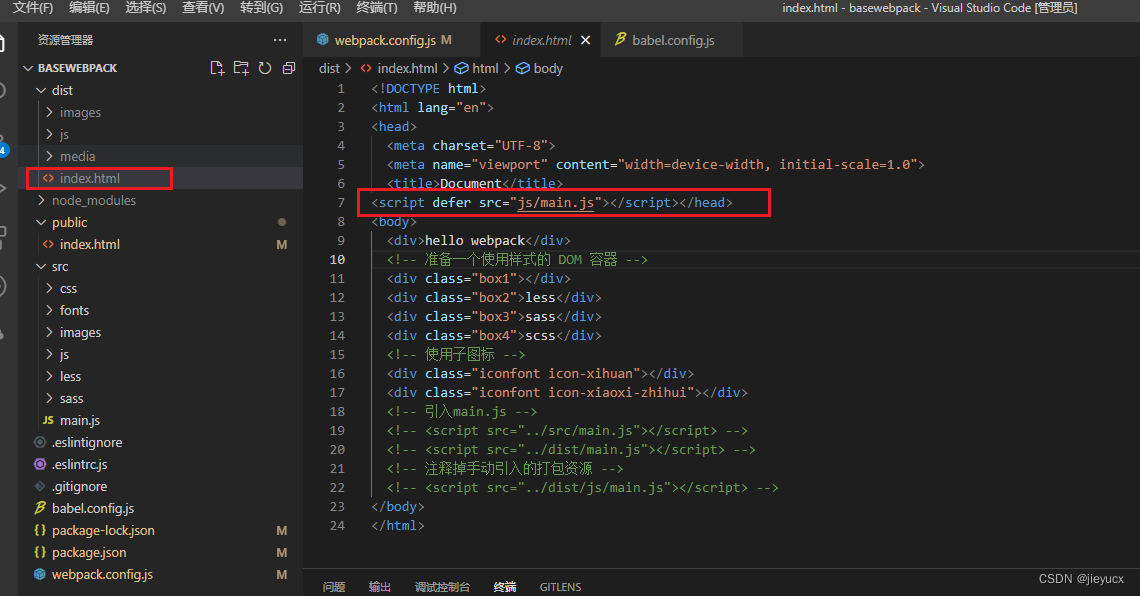Expand the media folder under dist
The image size is (1140, 596).
160,156
